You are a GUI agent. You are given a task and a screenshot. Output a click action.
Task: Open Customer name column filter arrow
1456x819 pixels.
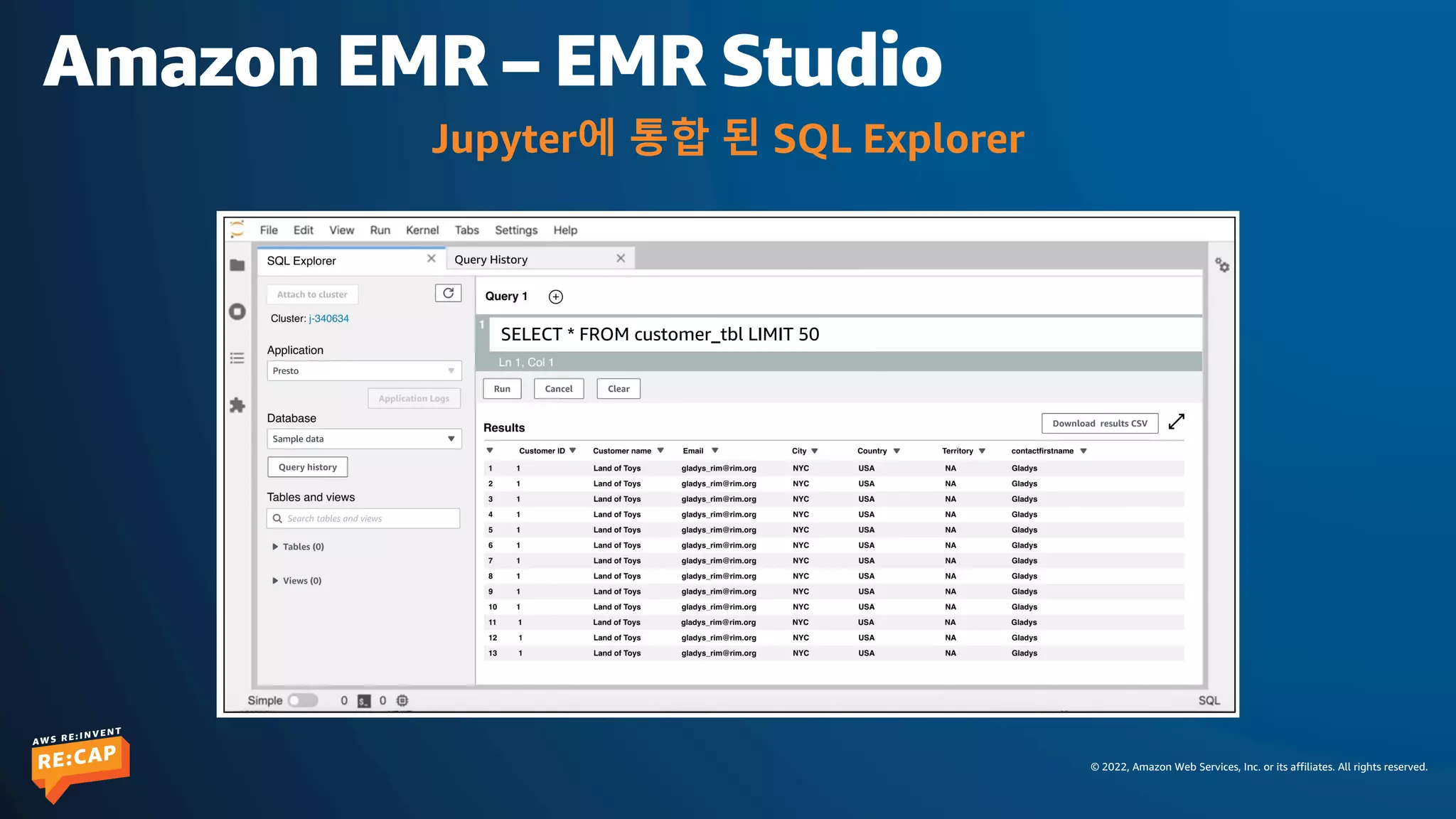pyautogui.click(x=660, y=451)
